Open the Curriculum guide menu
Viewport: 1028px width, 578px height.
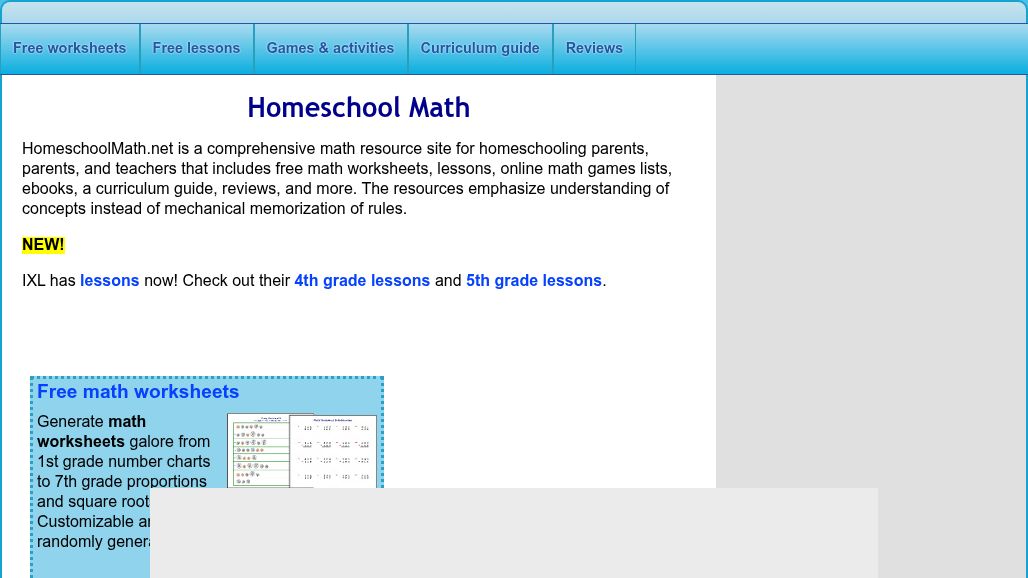[480, 48]
